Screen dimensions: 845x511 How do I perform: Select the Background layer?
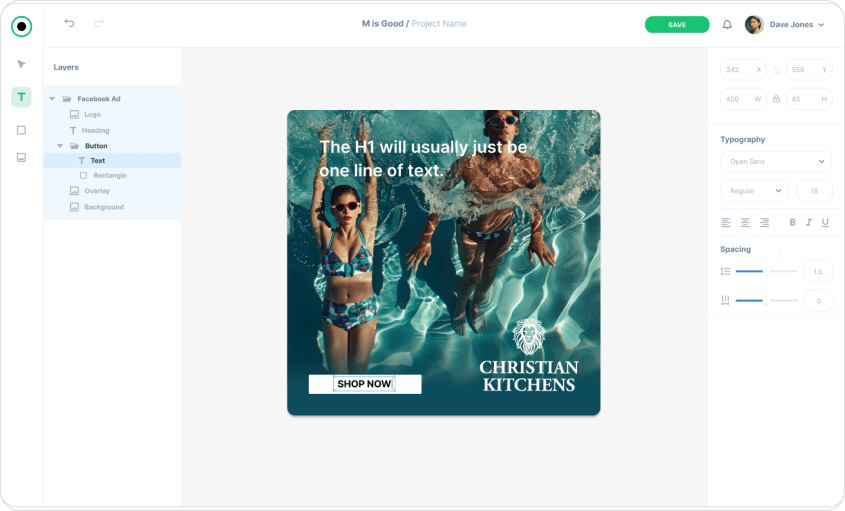tap(103, 207)
